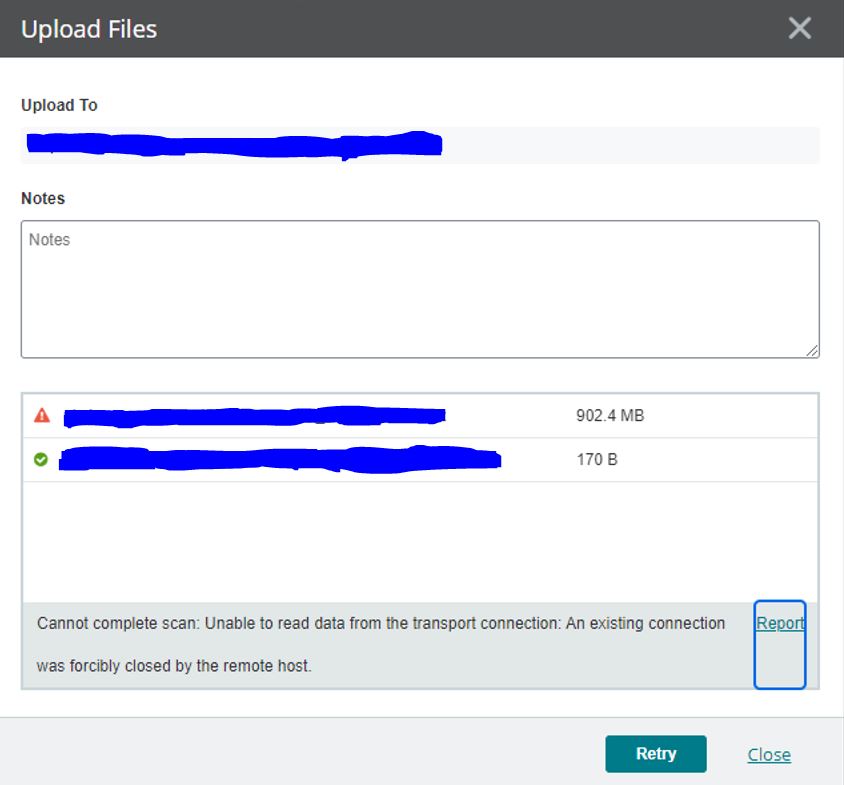
Task: Click the 'Notes' field label
Action: point(43,198)
